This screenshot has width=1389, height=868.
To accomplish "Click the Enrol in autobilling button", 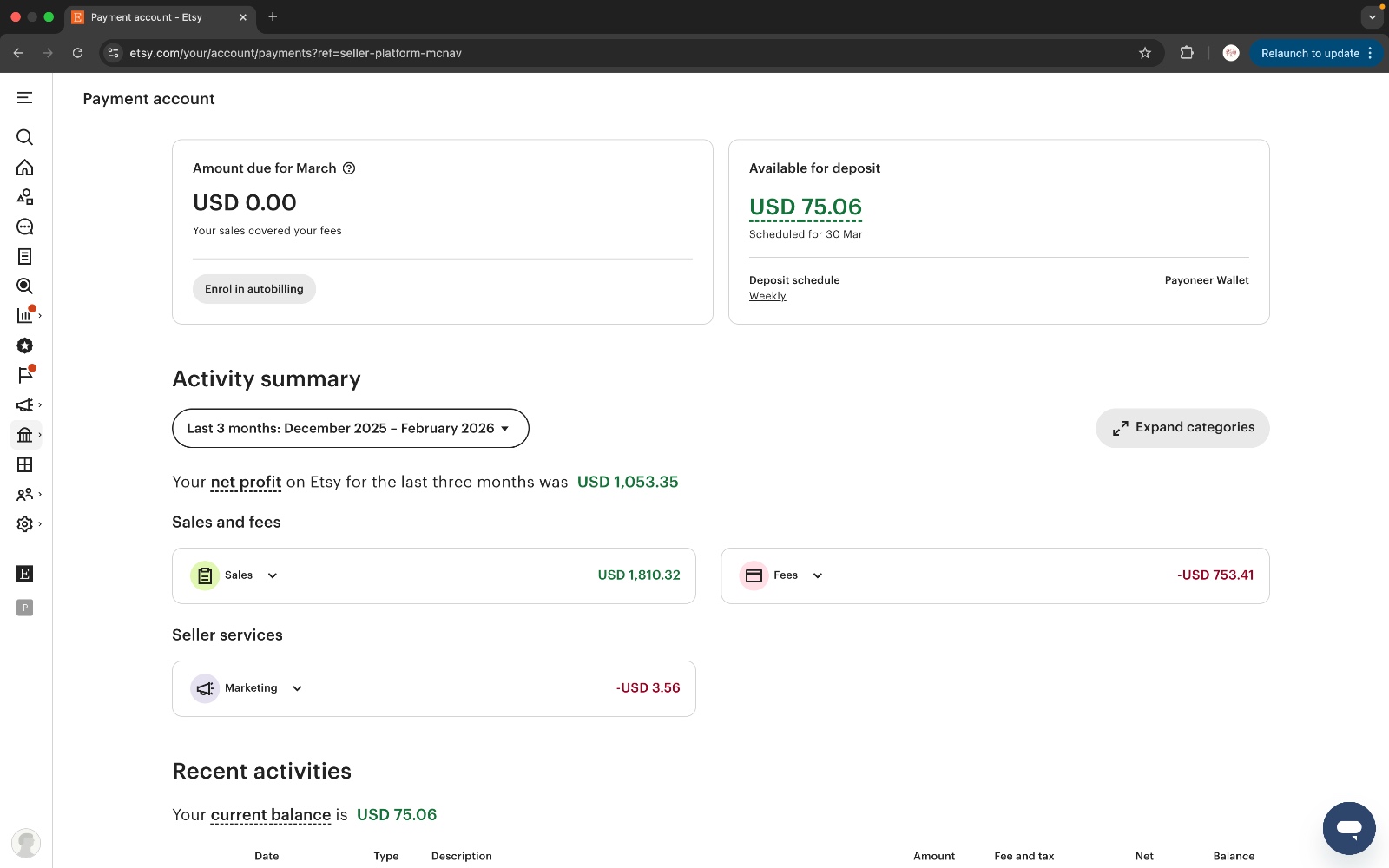I will [254, 289].
